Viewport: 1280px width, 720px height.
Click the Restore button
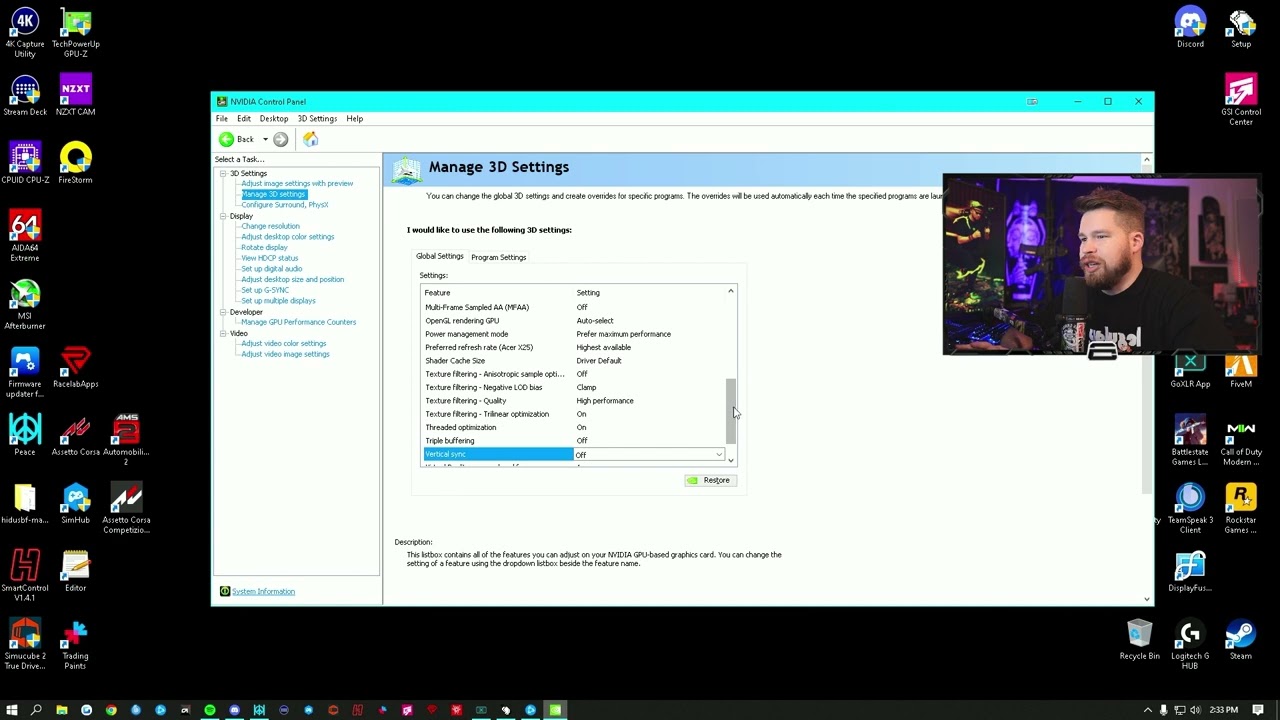710,480
